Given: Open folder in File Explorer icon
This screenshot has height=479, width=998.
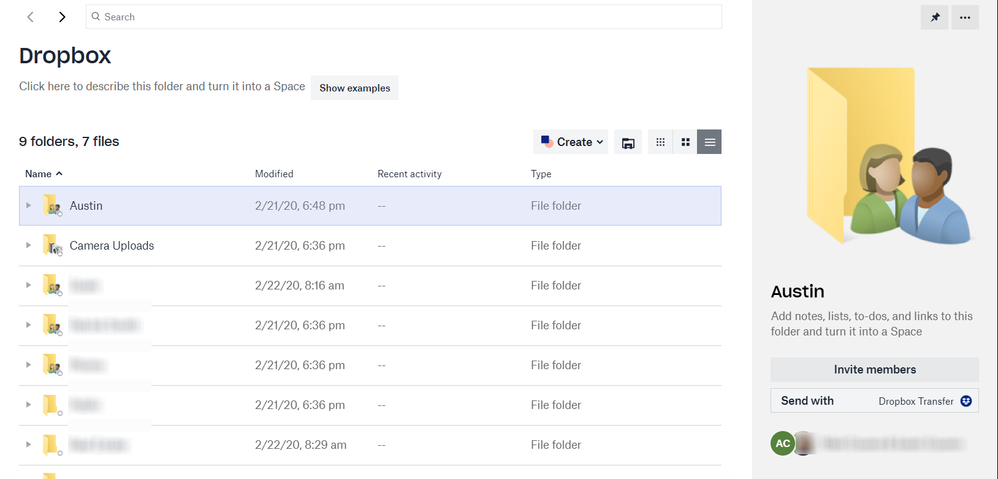Looking at the screenshot, I should pos(628,142).
